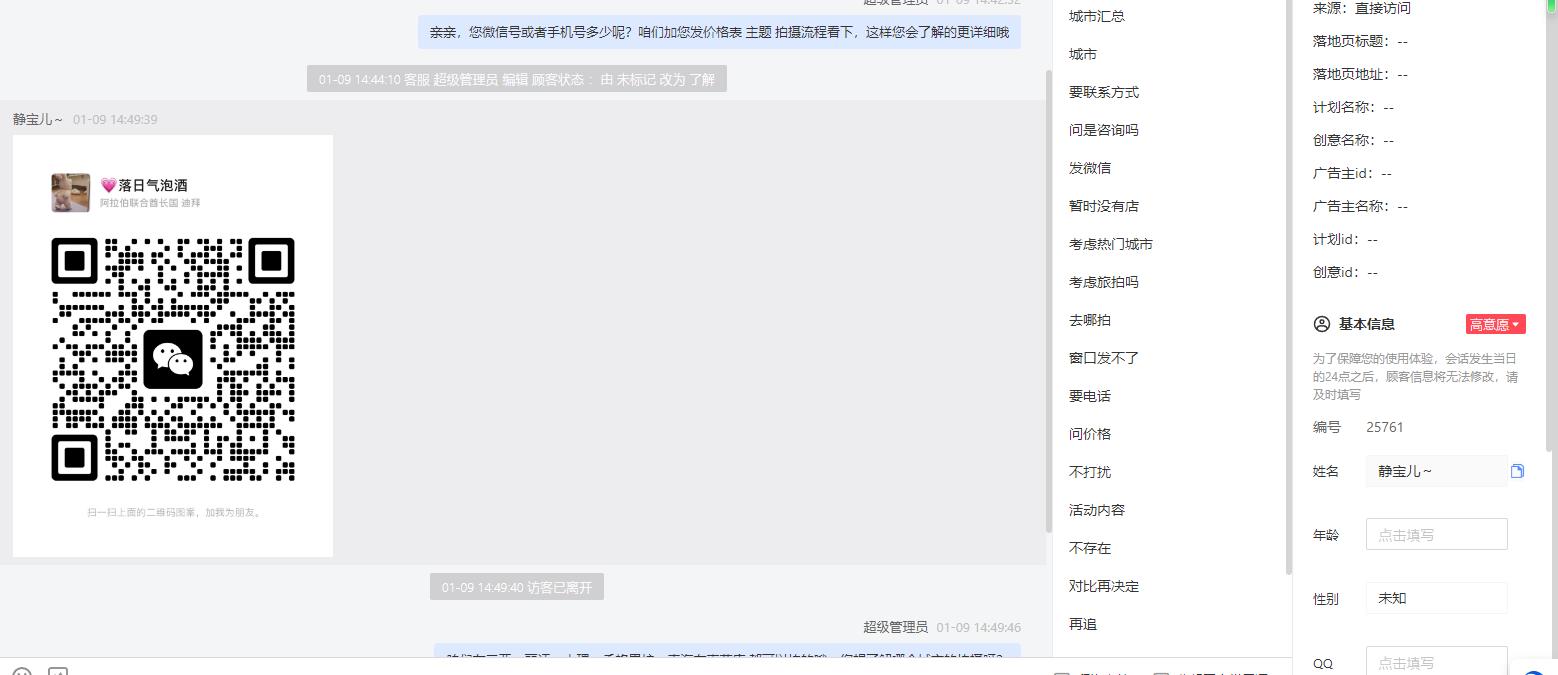Pick the 对比再决定 quick reply

click(x=1104, y=586)
